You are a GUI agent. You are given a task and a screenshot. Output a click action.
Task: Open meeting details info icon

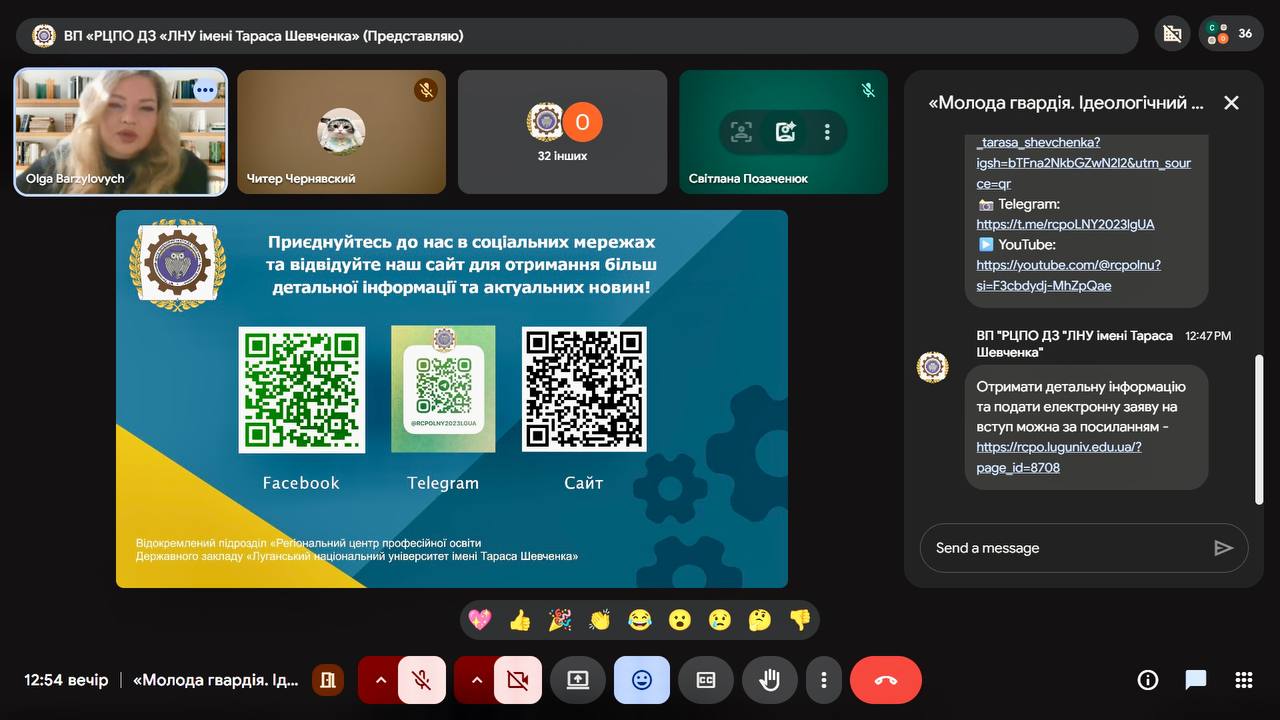[1147, 680]
